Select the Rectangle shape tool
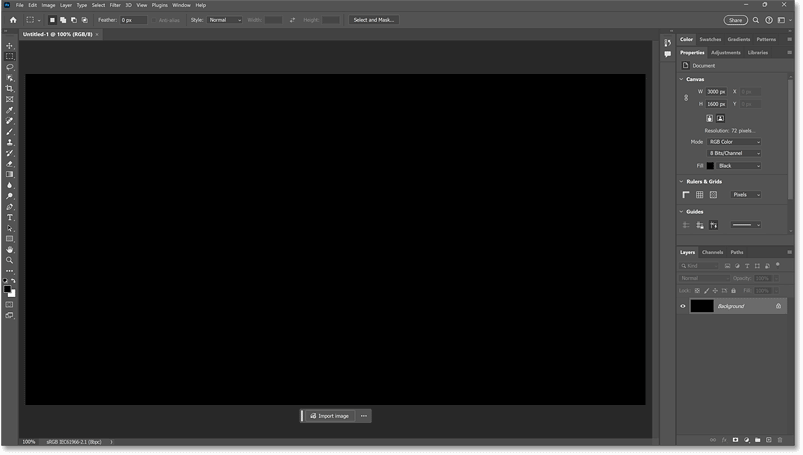The image size is (803, 455). click(x=10, y=239)
